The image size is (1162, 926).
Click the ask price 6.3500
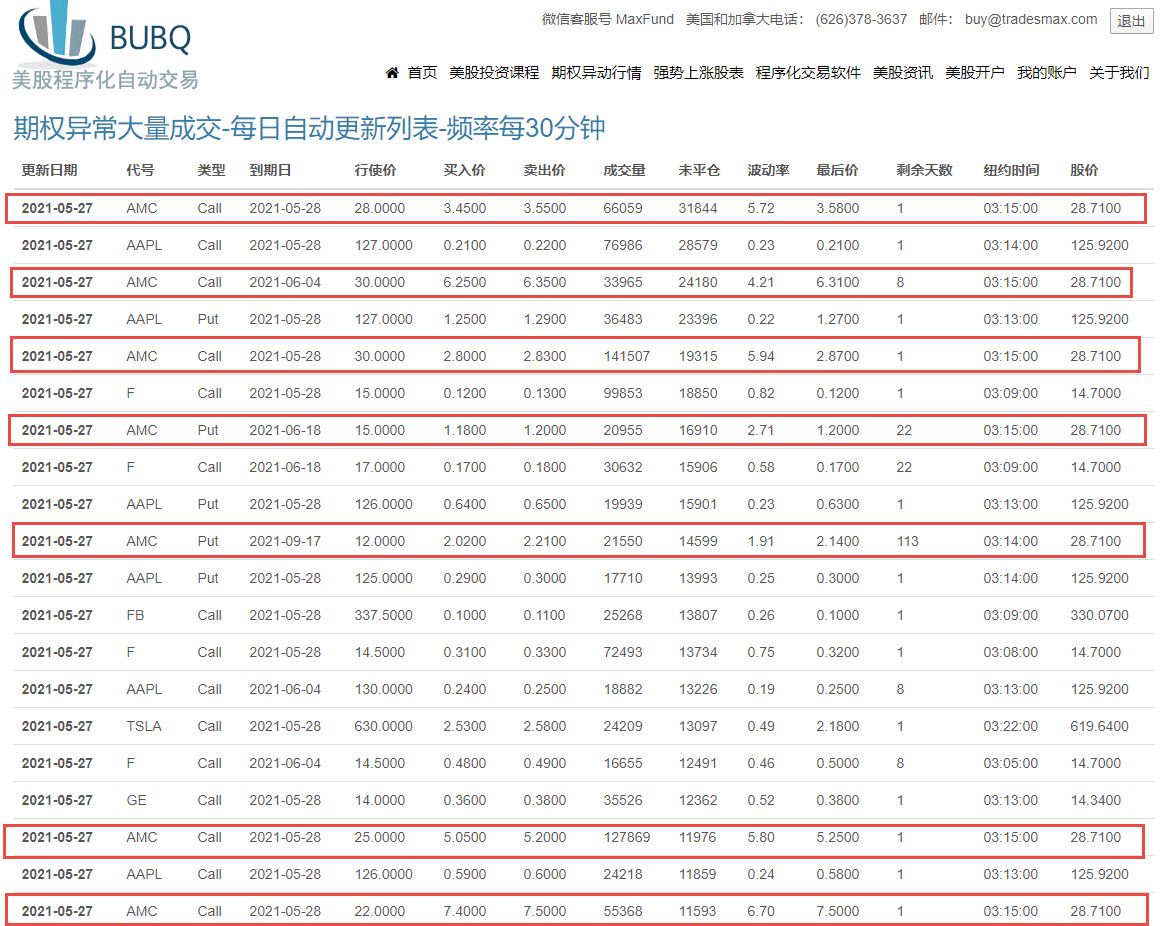point(545,283)
